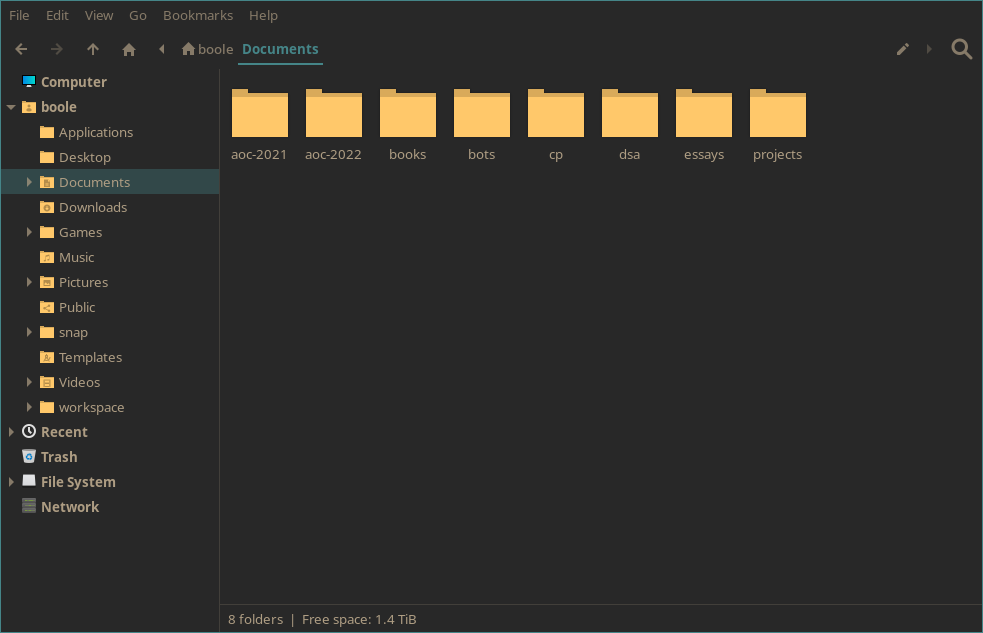The width and height of the screenshot is (983, 633).
Task: Collapse the boole tree entry
Action: pos(11,107)
